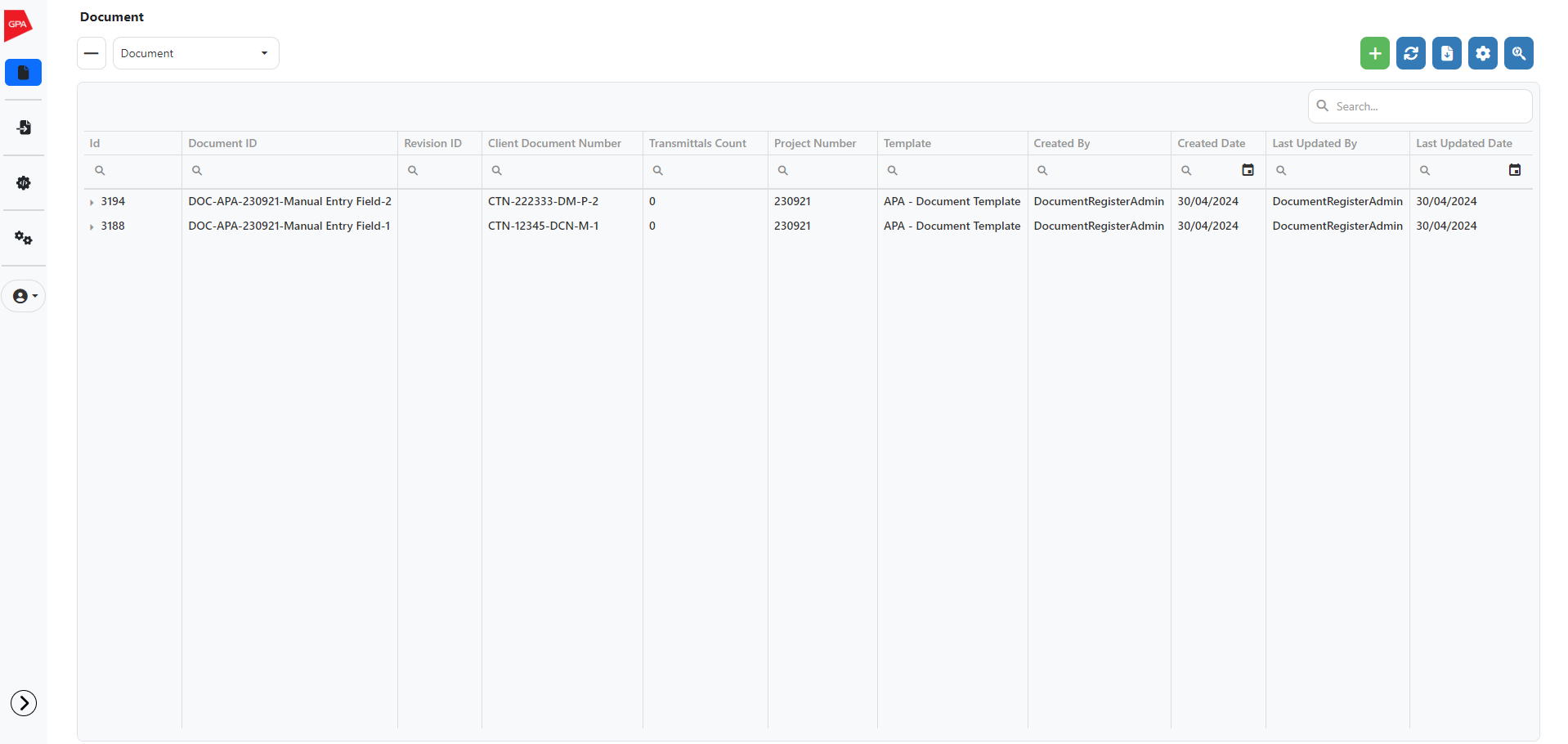The image size is (1568, 744).
Task: Open the file import sidebar icon
Action: 23,128
